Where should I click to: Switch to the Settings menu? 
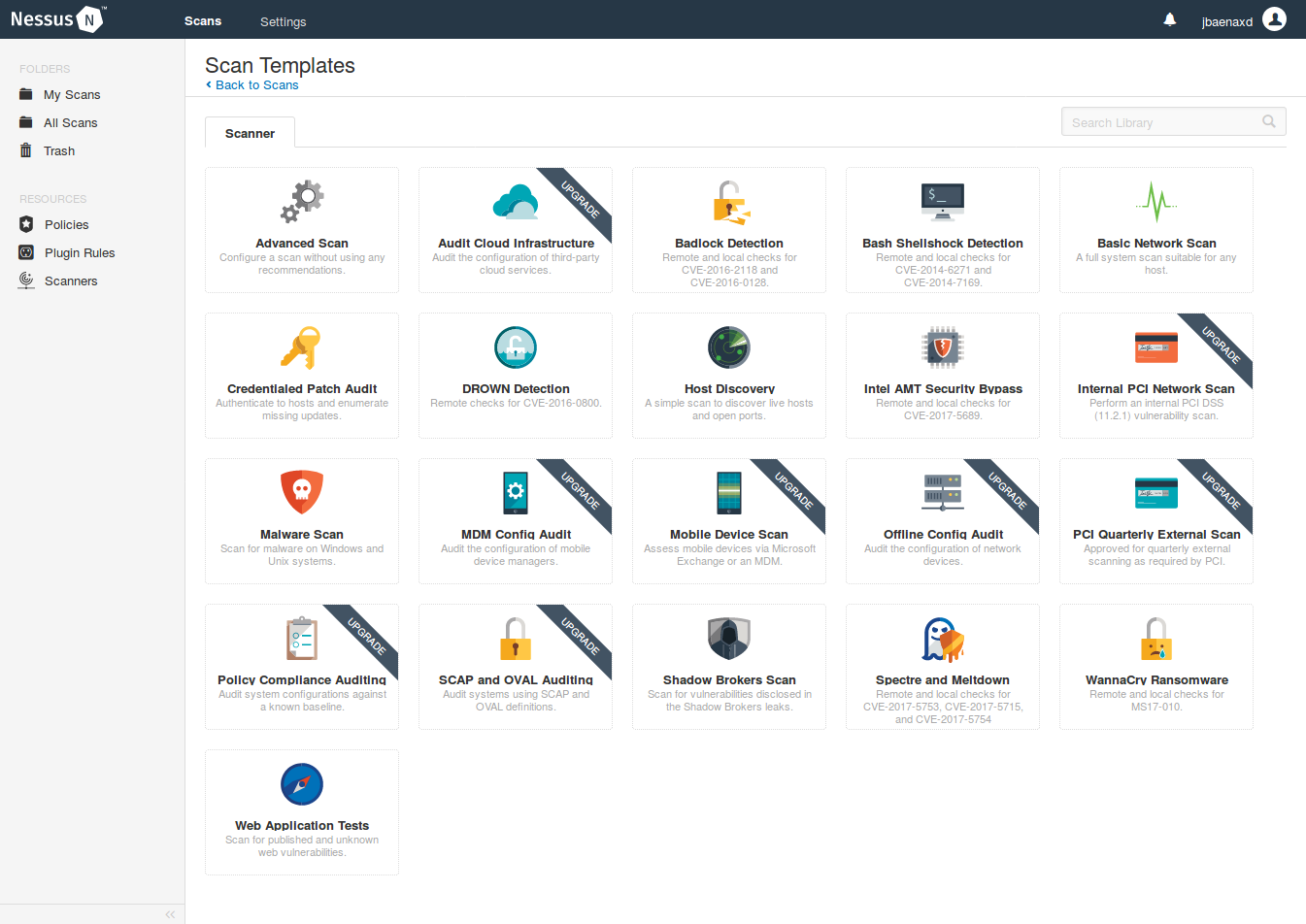pyautogui.click(x=283, y=21)
